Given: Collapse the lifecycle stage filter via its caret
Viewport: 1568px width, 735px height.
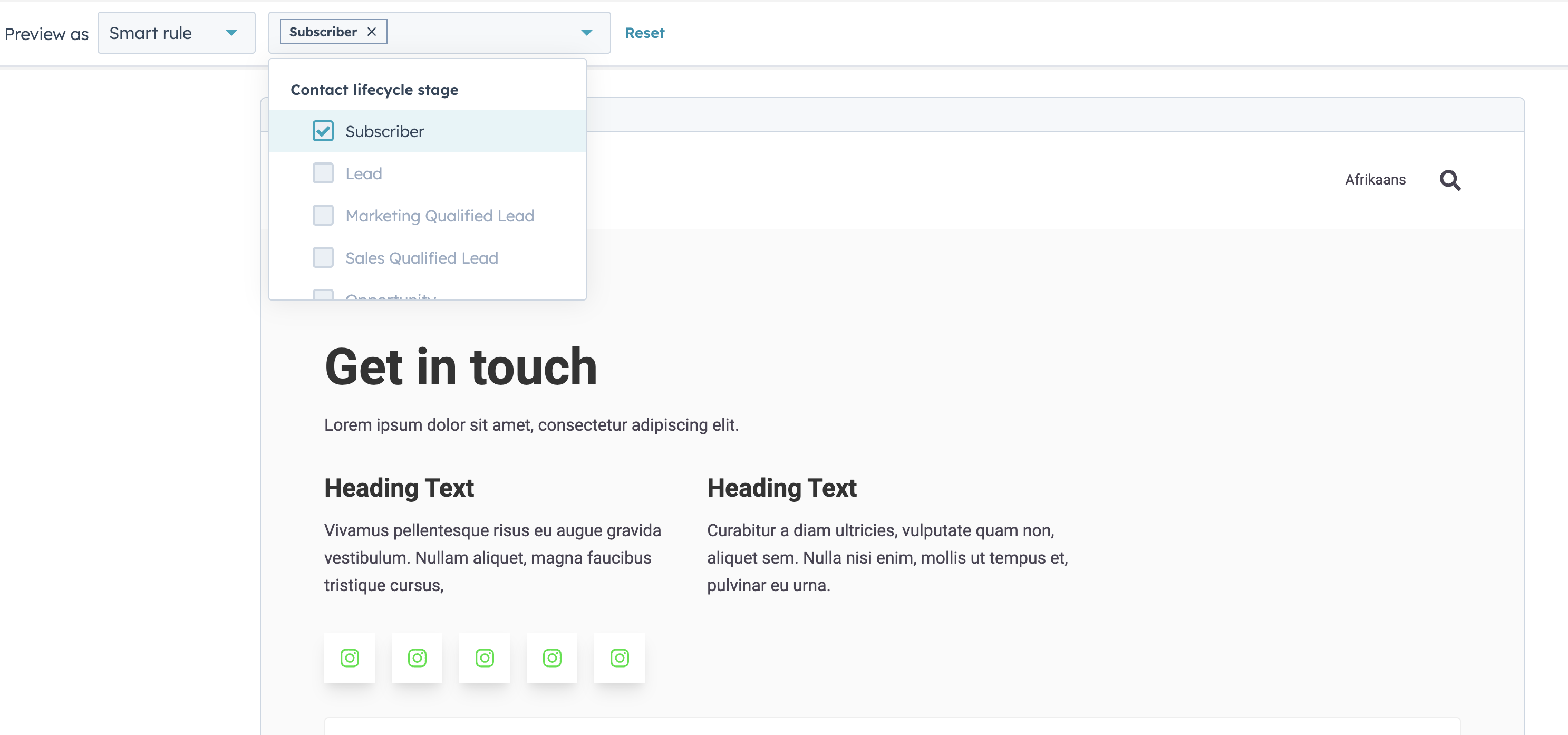Looking at the screenshot, I should (x=586, y=33).
